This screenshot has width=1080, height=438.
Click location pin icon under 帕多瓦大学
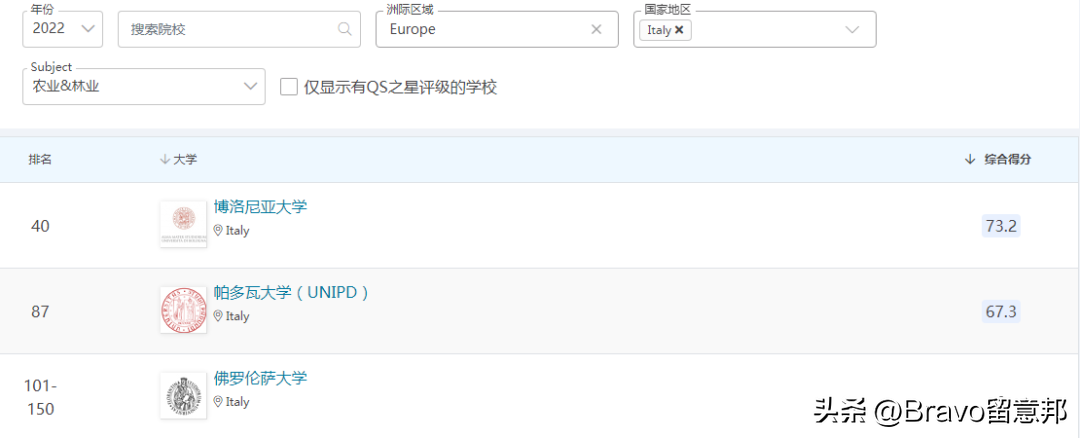click(x=218, y=316)
